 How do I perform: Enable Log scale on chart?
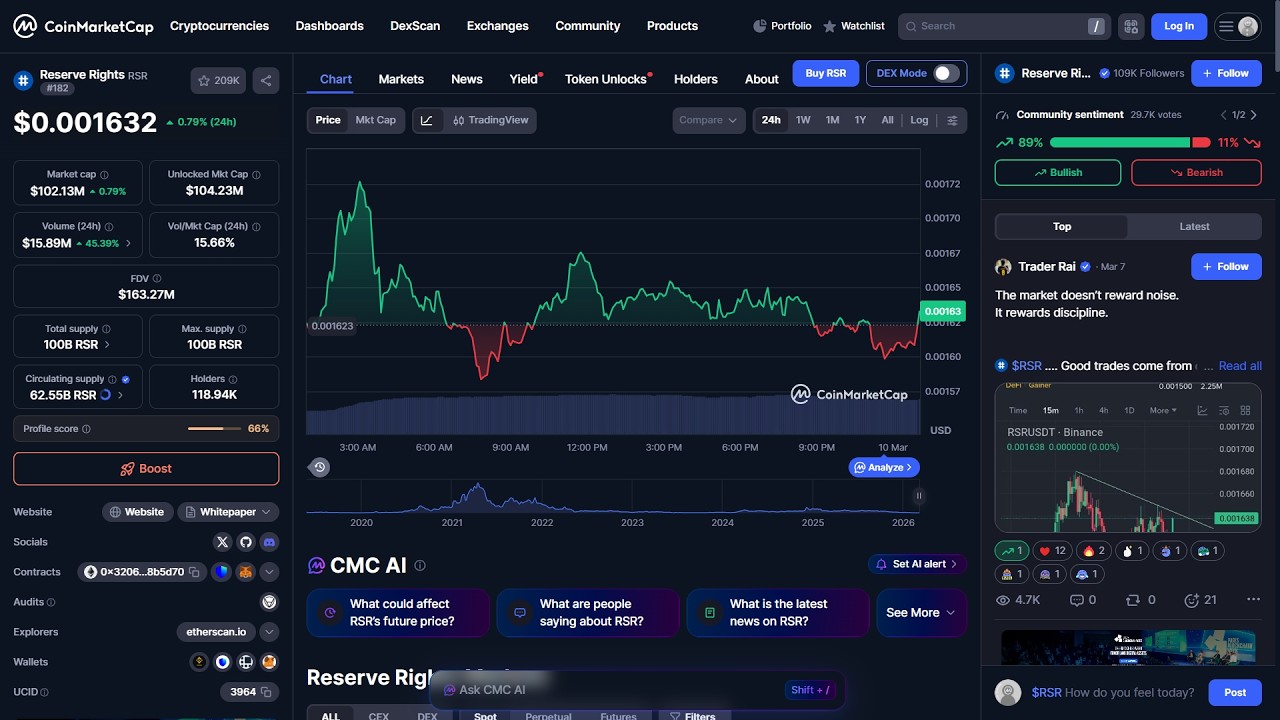(x=919, y=120)
